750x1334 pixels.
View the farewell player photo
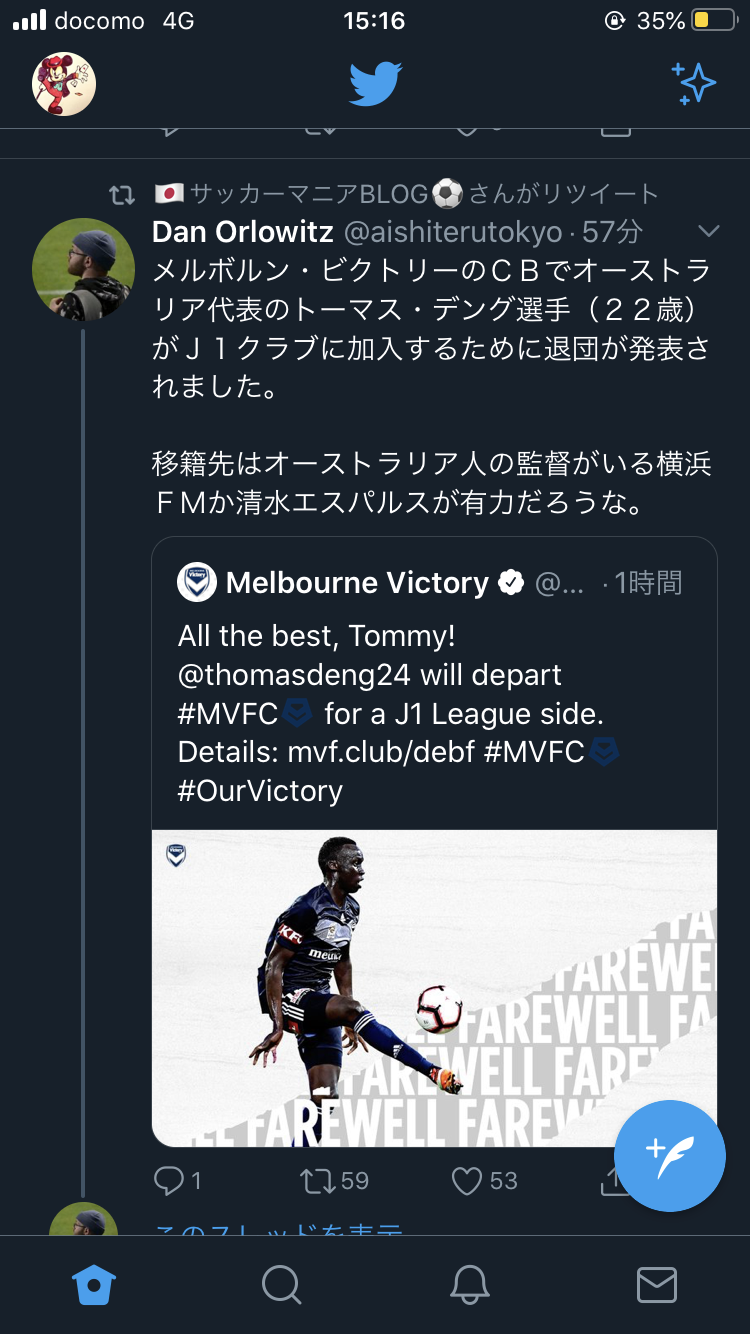coord(434,988)
